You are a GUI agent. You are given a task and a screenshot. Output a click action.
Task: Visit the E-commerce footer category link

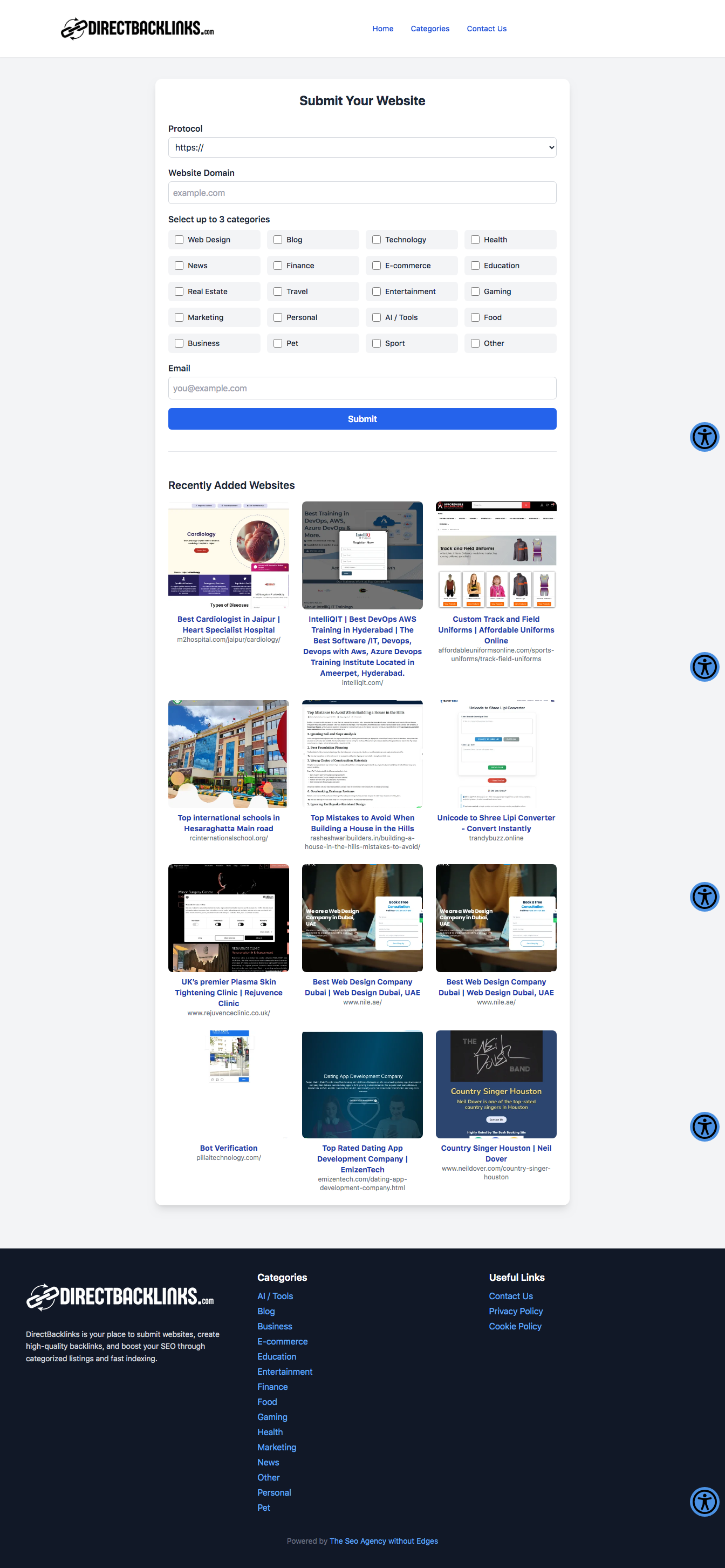point(282,1341)
